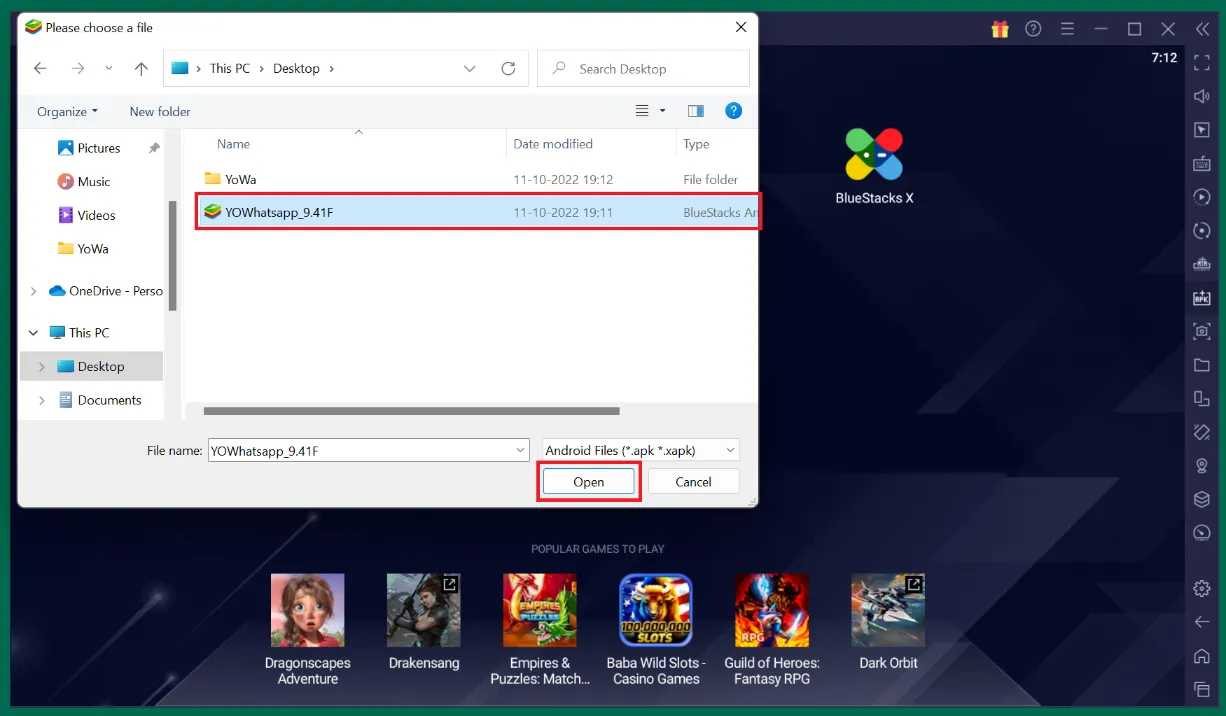
Task: Click the location pin icon in sidebar
Action: tap(1202, 466)
